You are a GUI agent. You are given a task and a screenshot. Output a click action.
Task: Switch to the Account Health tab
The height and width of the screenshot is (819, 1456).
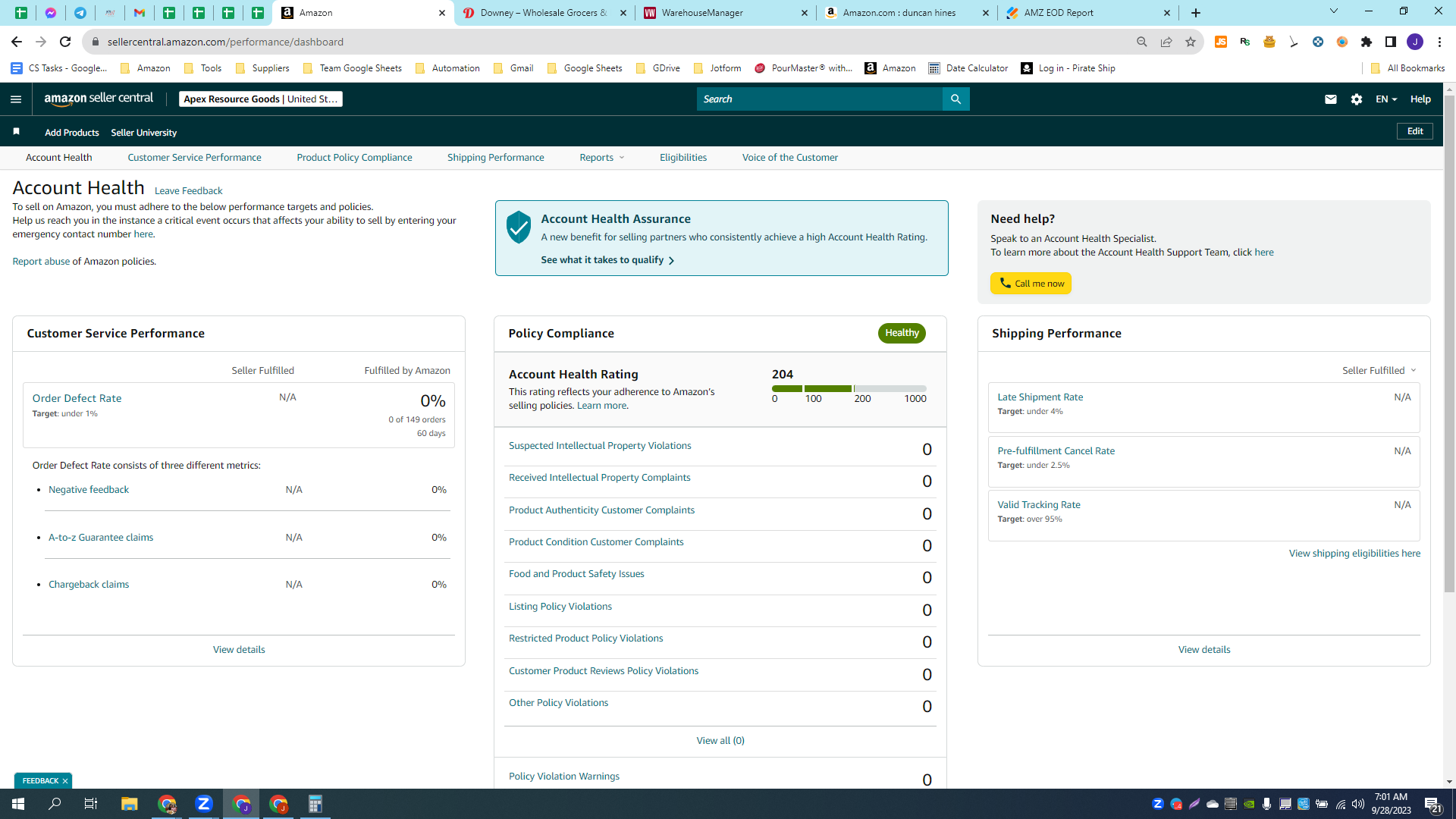click(59, 158)
